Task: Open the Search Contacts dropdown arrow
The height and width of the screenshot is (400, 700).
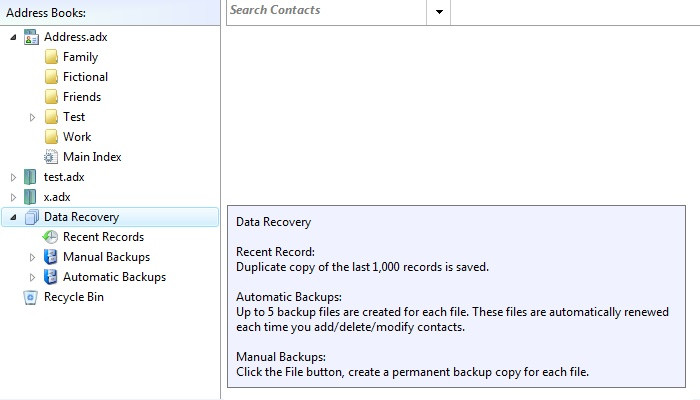Action: [439, 12]
